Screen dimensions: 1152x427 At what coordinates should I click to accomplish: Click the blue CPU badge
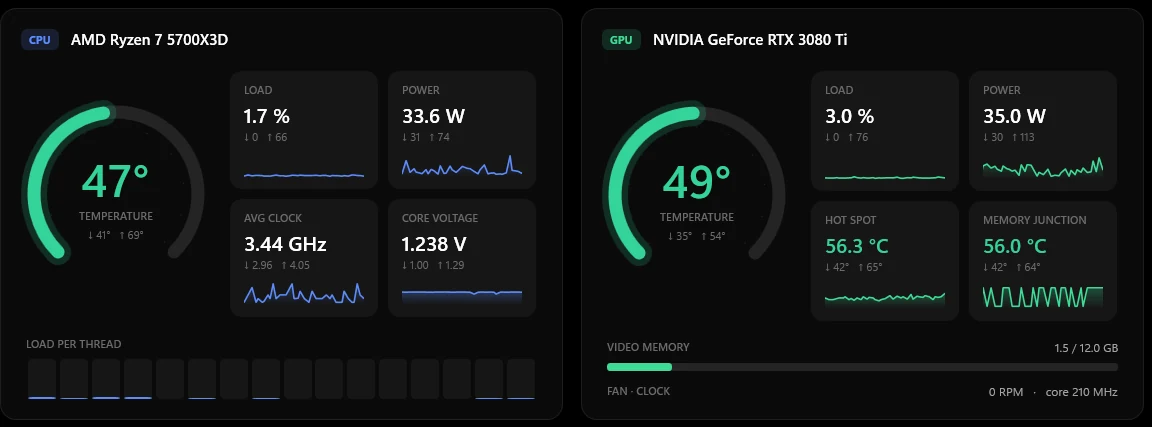(x=40, y=40)
